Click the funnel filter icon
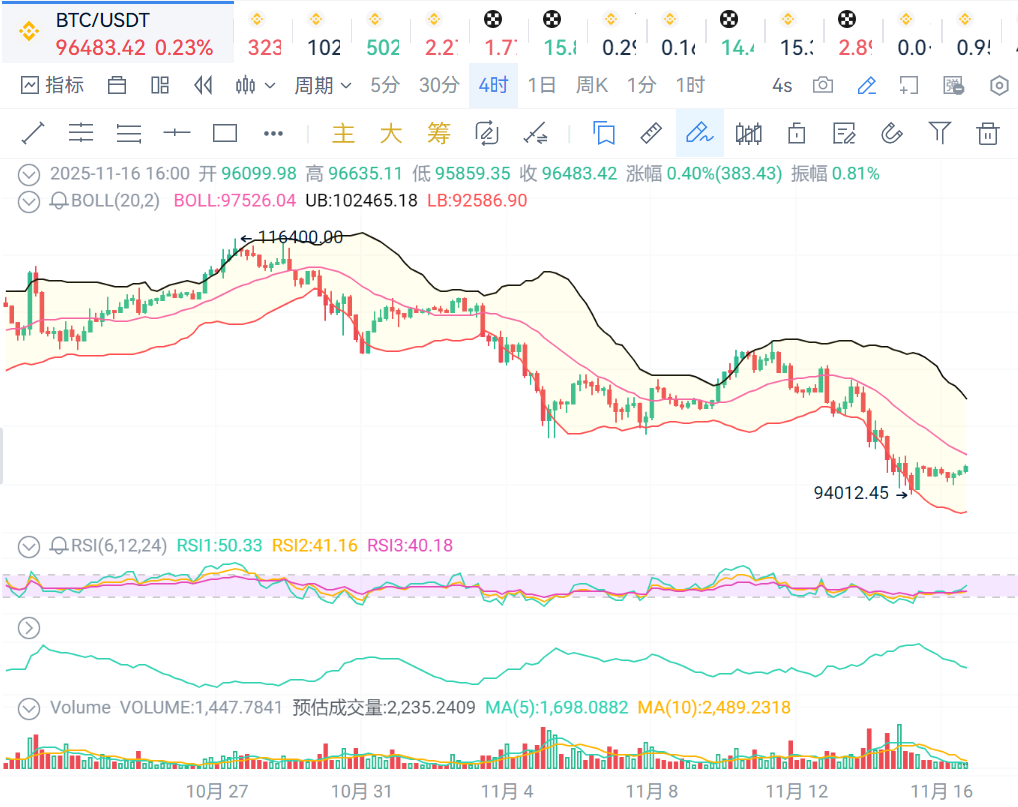 (939, 133)
